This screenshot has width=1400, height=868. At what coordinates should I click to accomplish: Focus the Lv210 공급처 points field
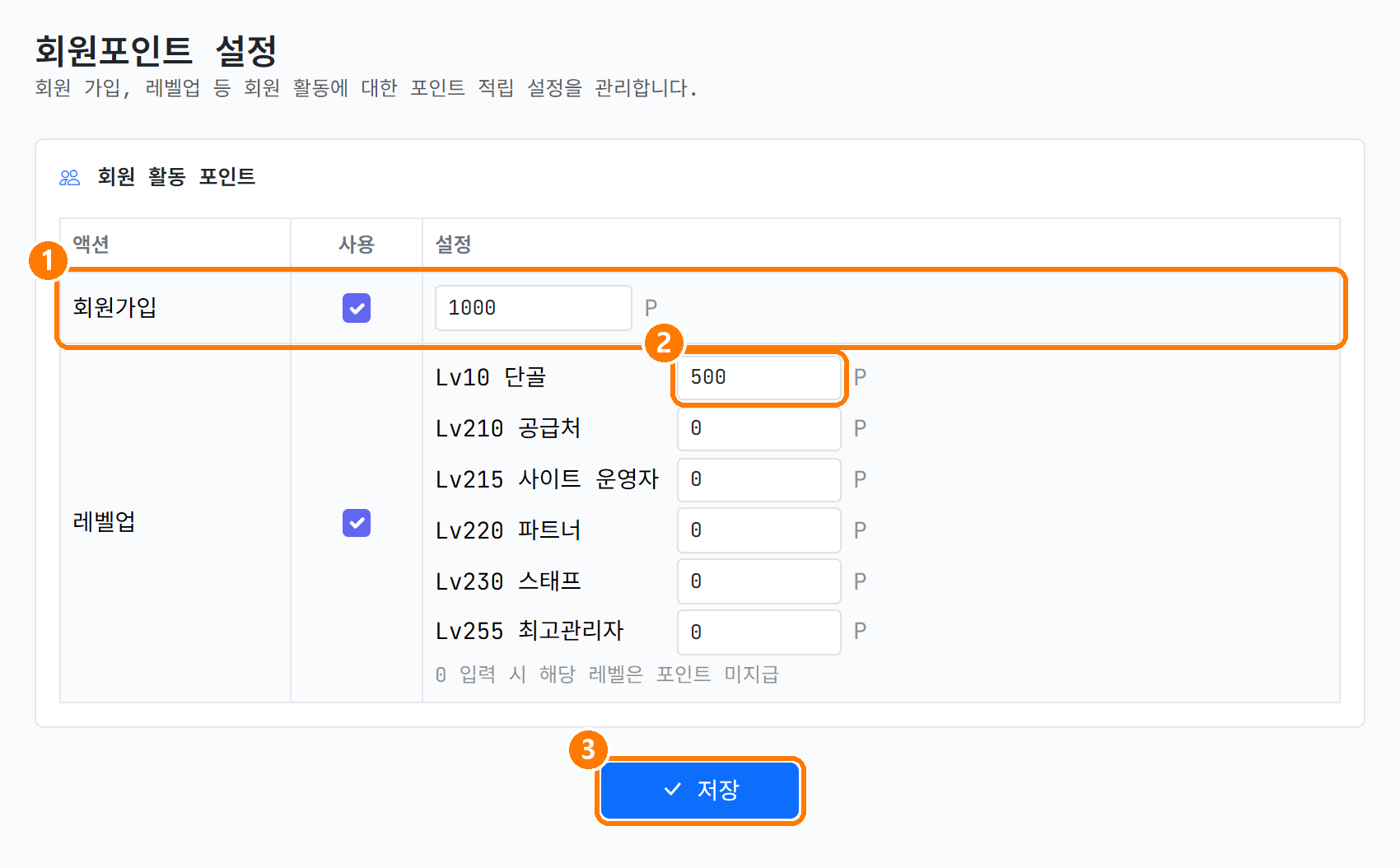759,428
